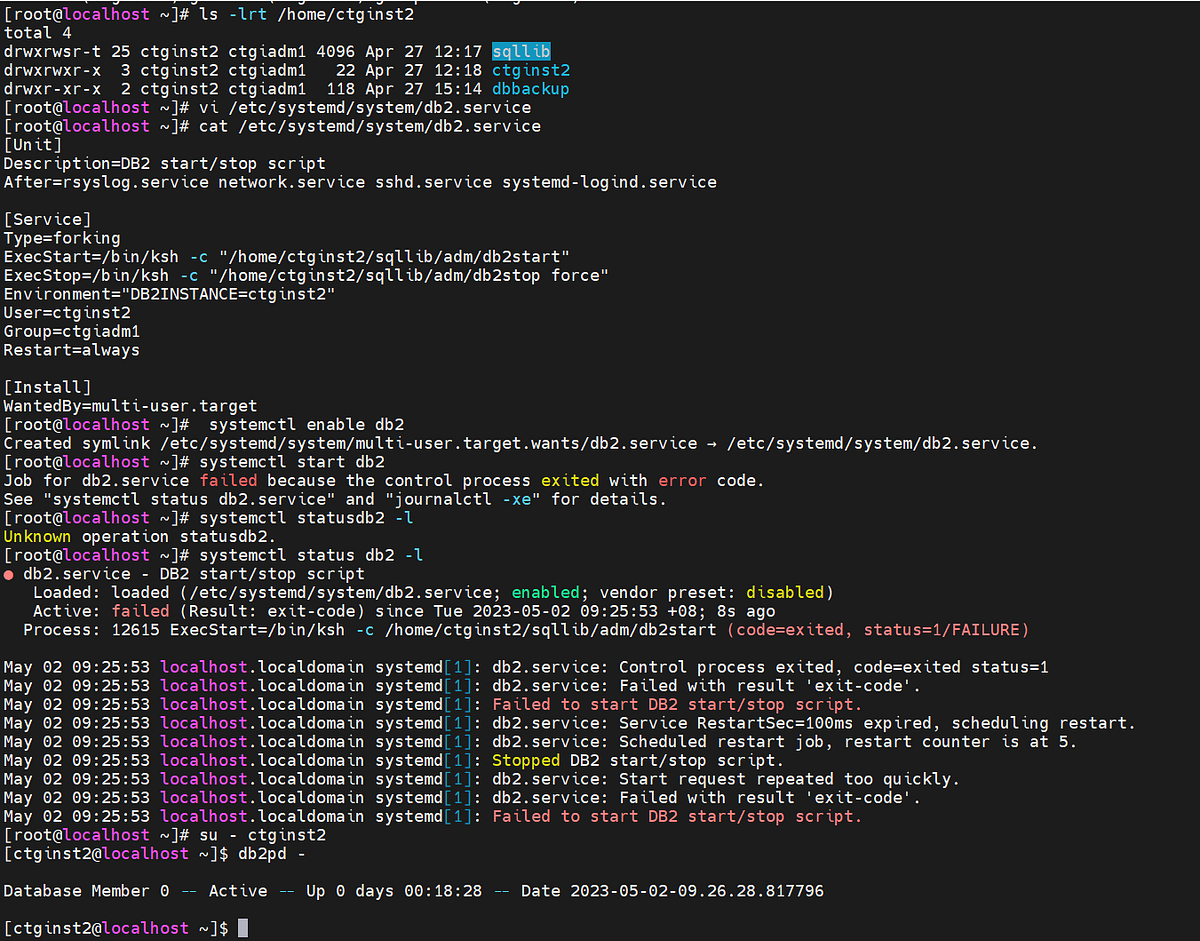Click the [Install] section header
Screen dimensions: 1200x941
41,387
